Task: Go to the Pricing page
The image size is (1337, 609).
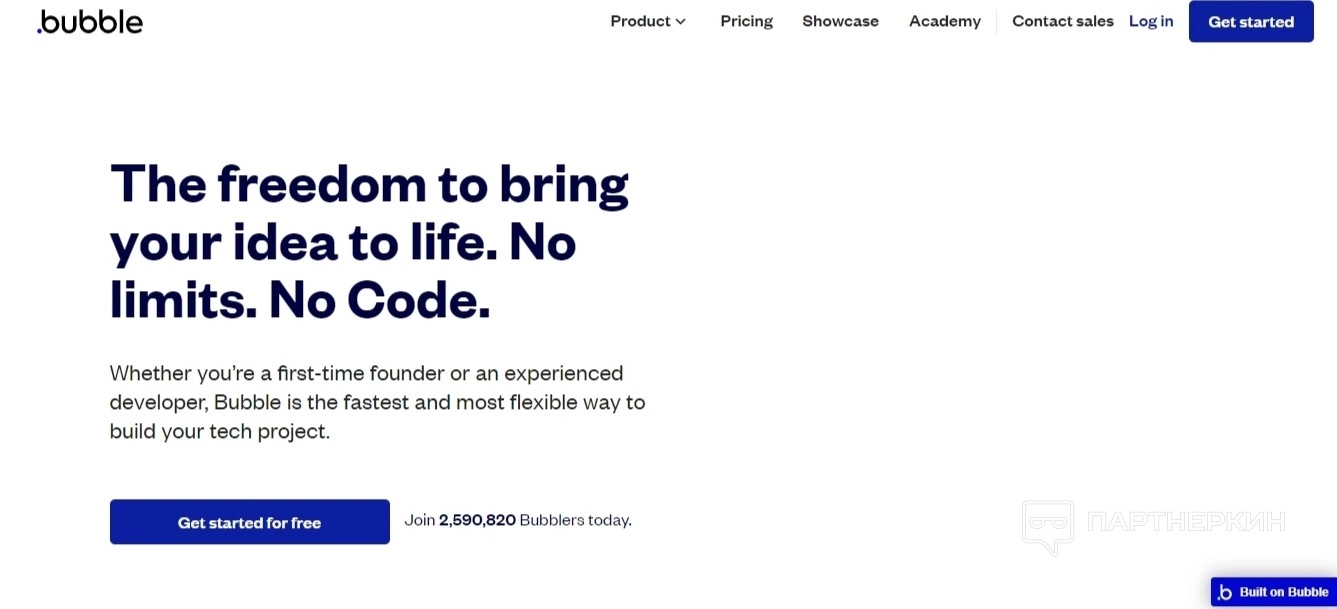Action: pos(747,21)
